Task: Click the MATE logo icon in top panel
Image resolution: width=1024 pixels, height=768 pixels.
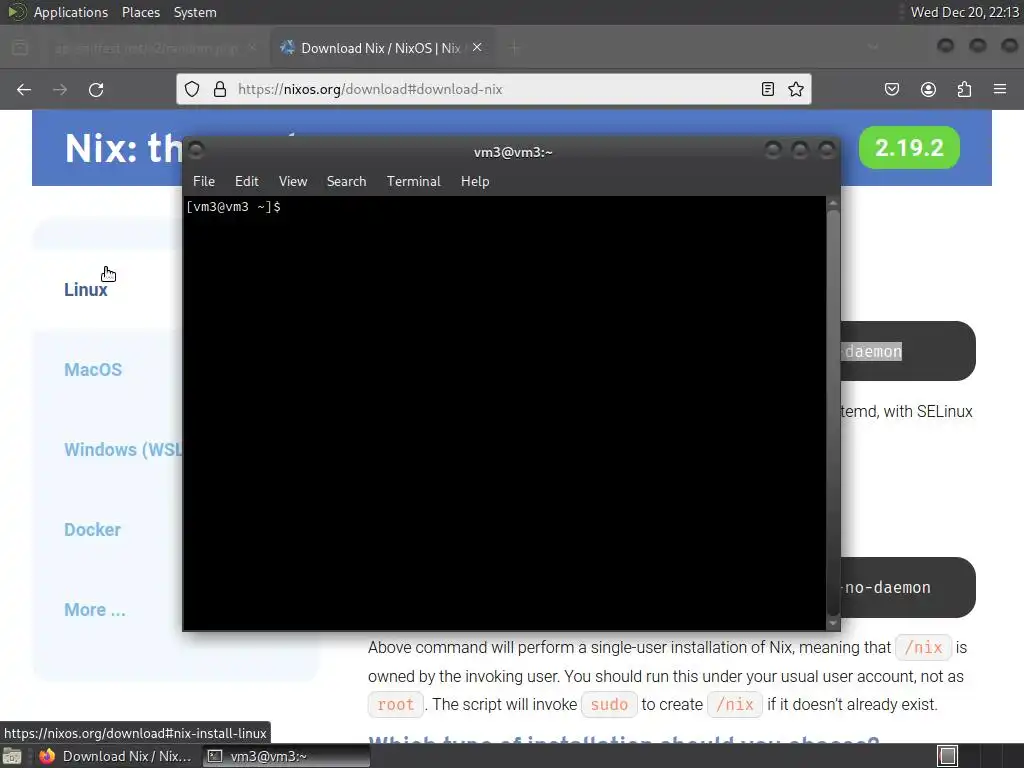Action: tap(16, 12)
